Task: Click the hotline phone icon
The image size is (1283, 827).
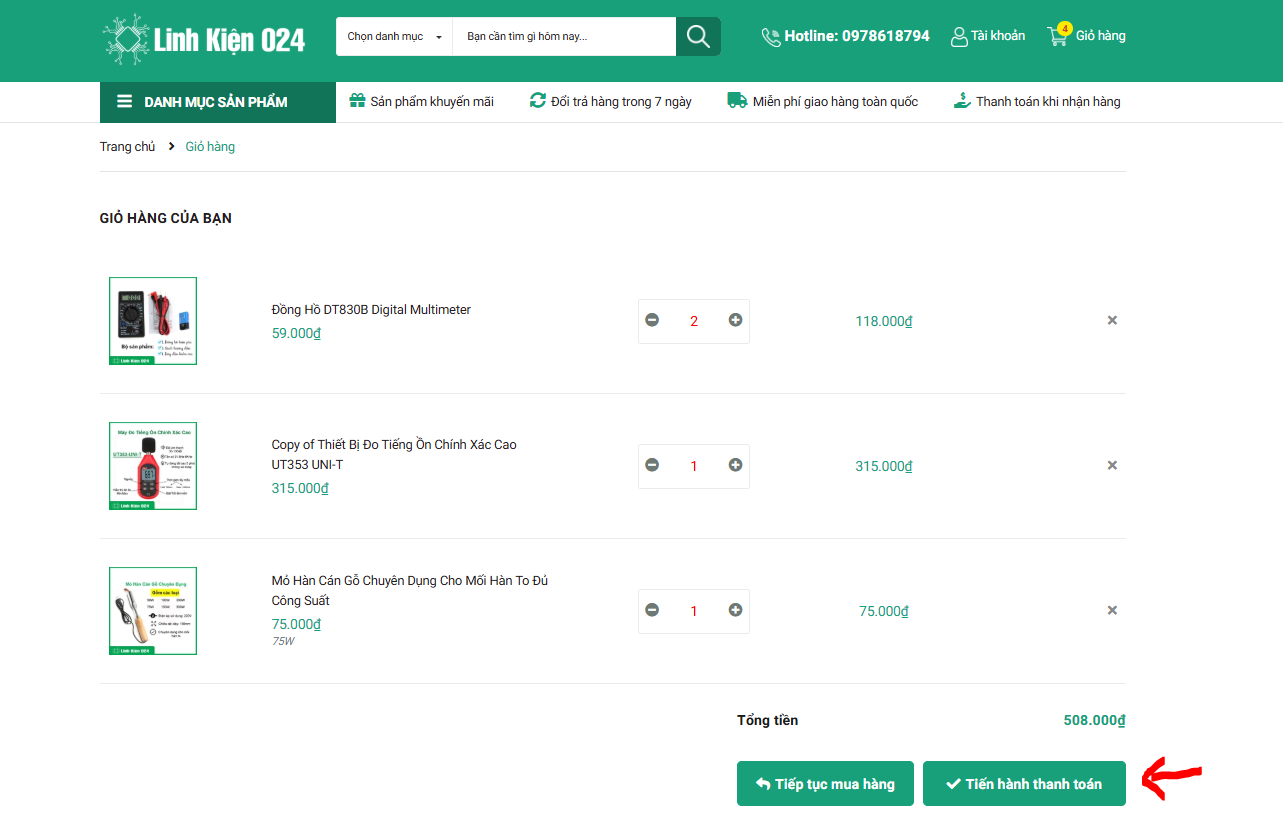Action: pyautogui.click(x=771, y=37)
